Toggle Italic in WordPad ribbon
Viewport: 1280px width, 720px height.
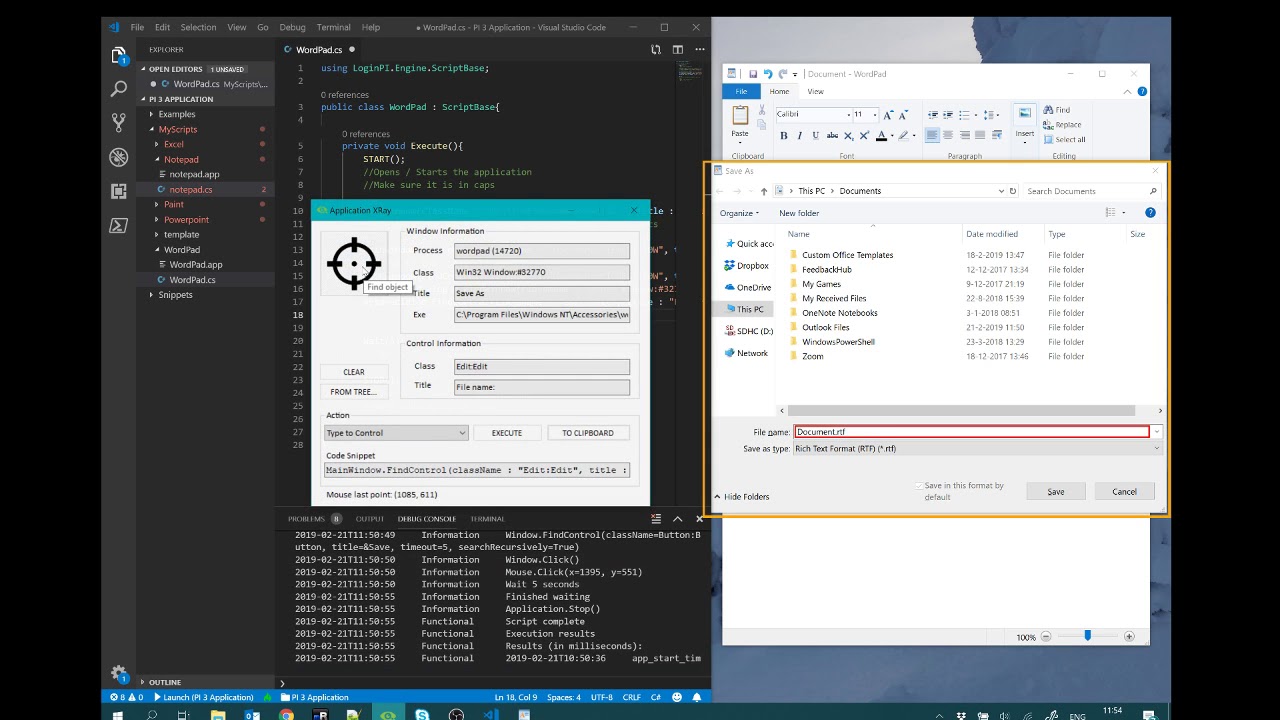click(x=799, y=135)
